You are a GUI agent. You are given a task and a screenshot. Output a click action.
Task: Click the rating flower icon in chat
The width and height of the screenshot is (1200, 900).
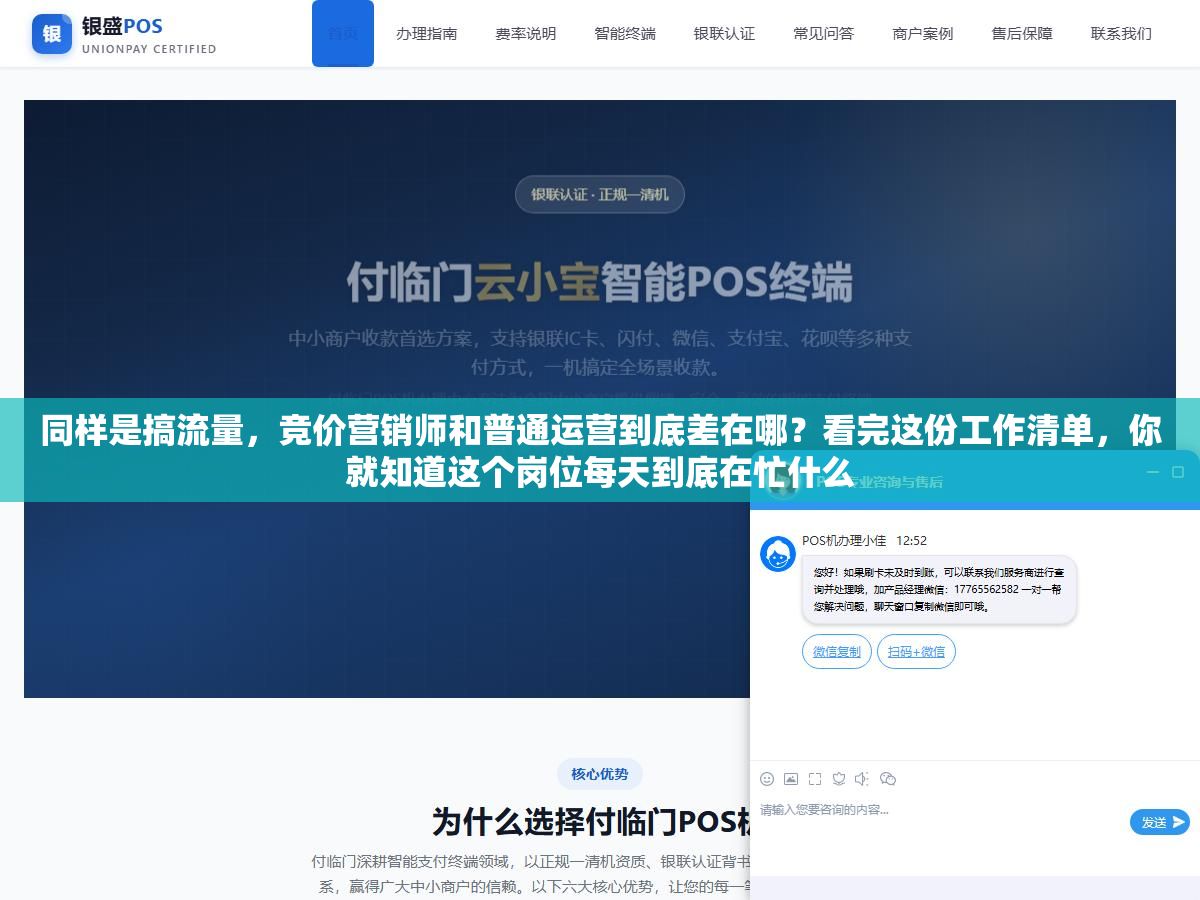tap(839, 779)
